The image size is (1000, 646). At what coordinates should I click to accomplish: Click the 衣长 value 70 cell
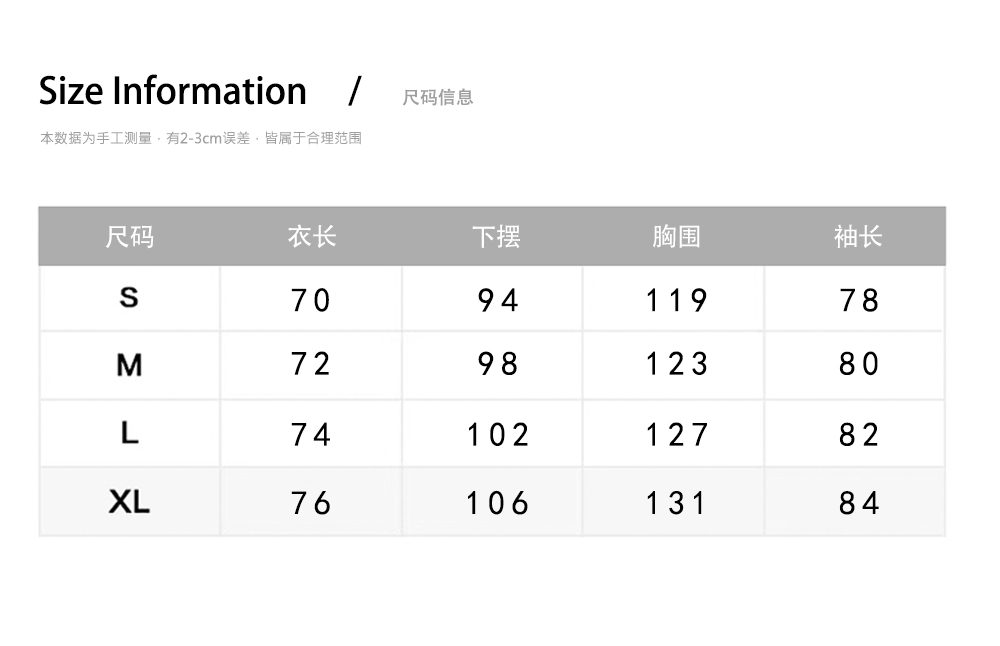[x=311, y=300]
